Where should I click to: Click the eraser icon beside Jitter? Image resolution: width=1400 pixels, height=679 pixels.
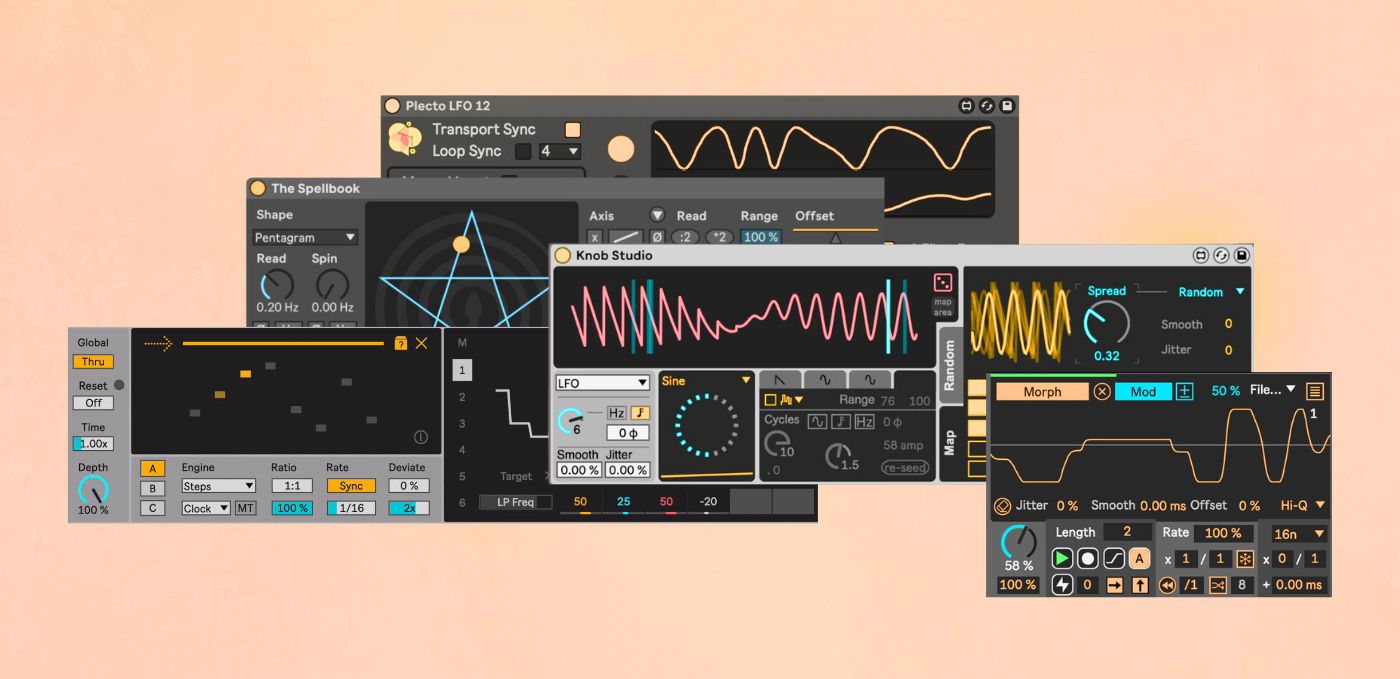(1003, 506)
